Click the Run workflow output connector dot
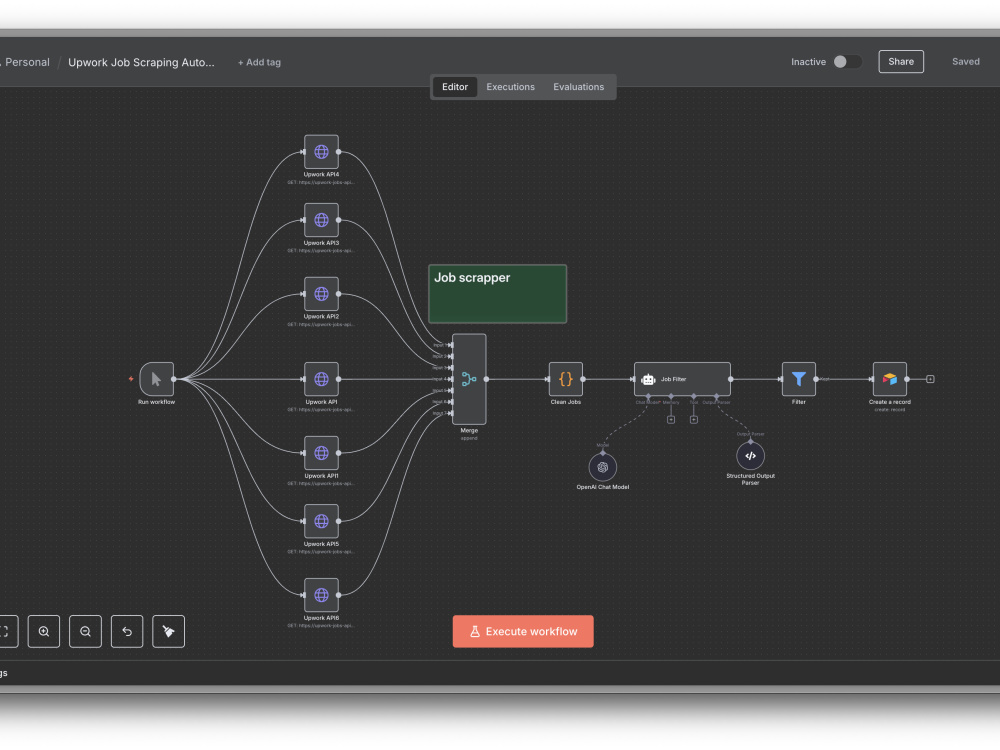The image size is (1000, 750). 173,379
